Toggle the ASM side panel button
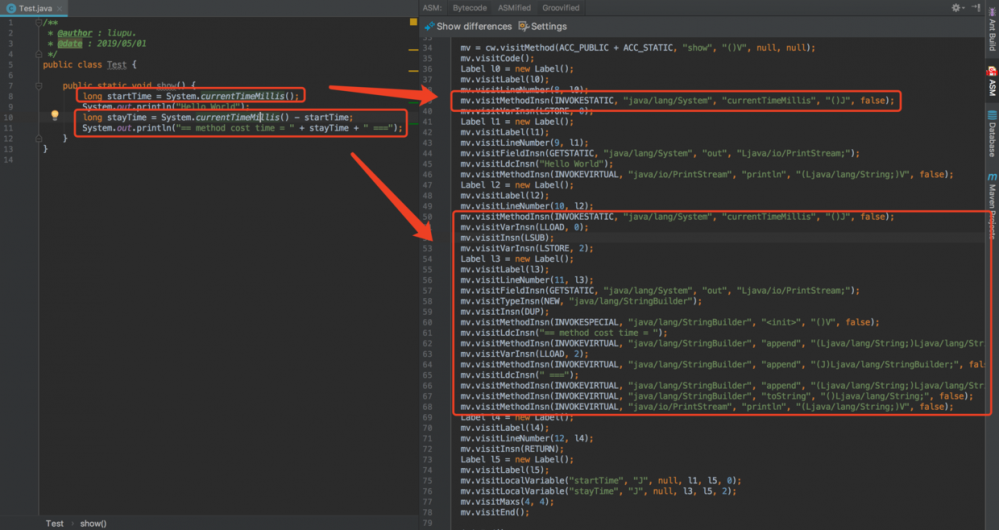The height and width of the screenshot is (530, 999). click(991, 84)
